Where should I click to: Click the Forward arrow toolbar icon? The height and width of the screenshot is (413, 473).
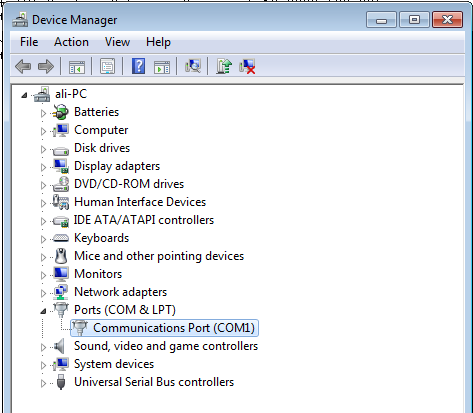(x=46, y=66)
